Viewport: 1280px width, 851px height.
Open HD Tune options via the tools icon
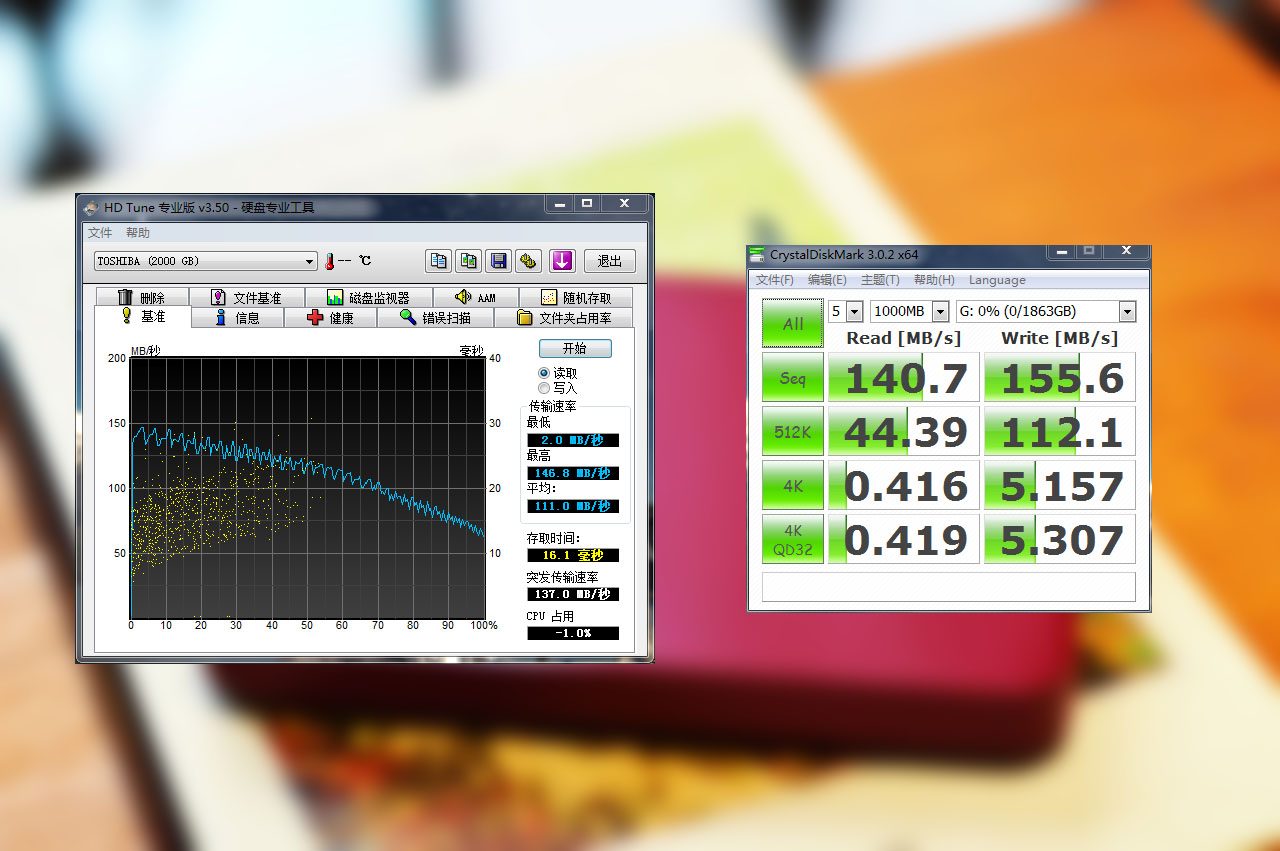[529, 261]
